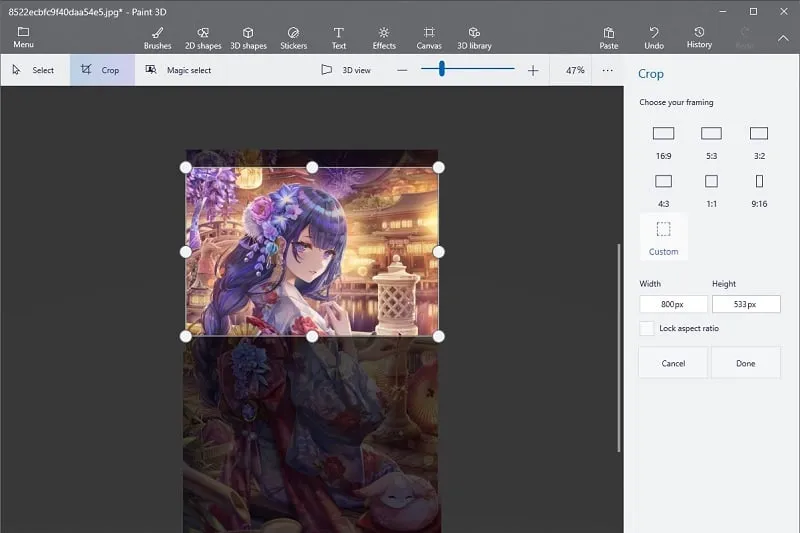Image resolution: width=800 pixels, height=533 pixels.
Task: Open the Effects panel
Action: click(x=384, y=38)
